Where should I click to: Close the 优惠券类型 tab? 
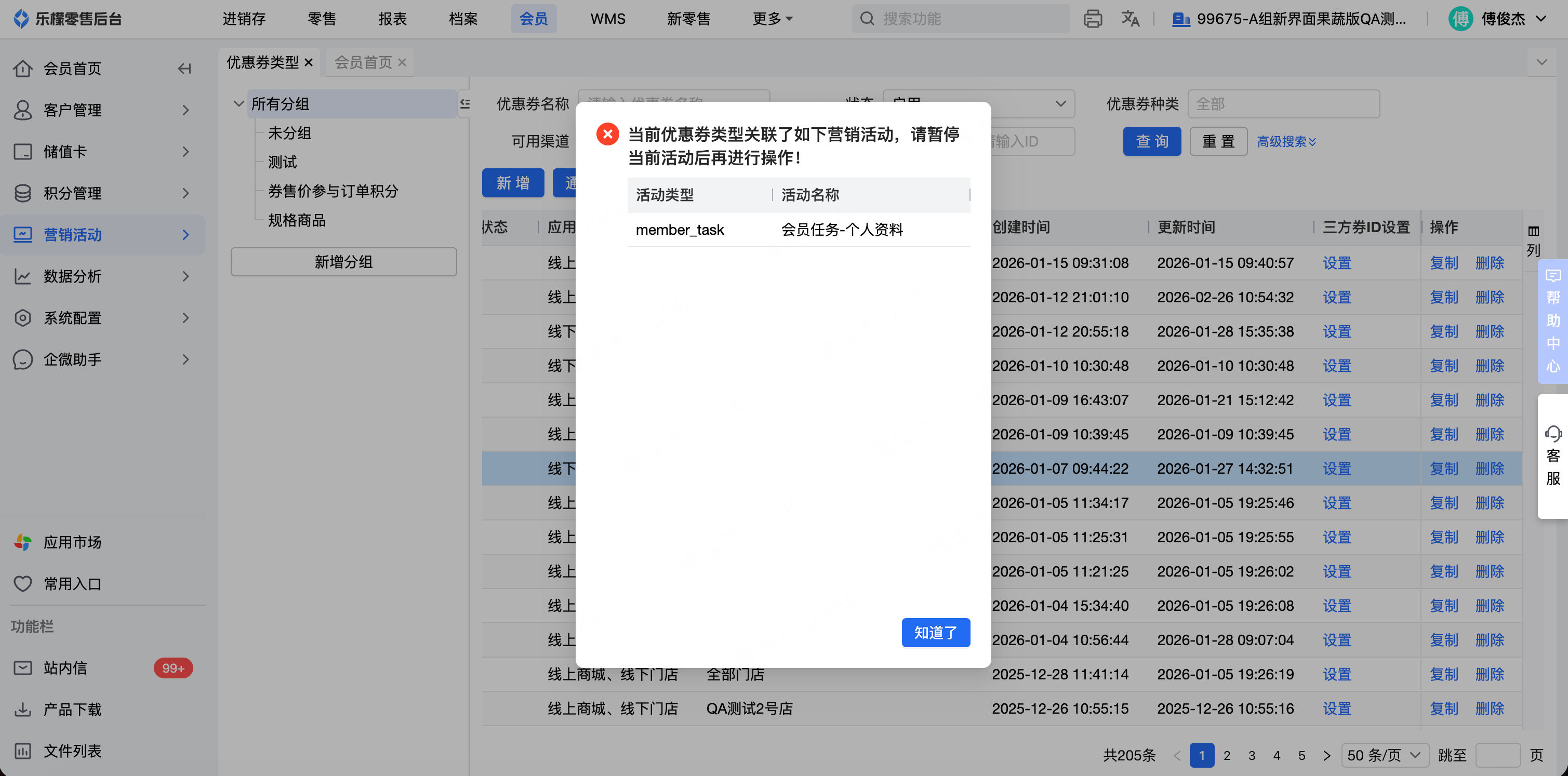(x=309, y=62)
